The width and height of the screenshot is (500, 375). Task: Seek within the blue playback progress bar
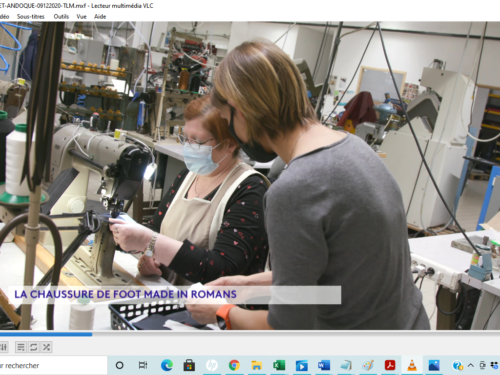[250, 334]
